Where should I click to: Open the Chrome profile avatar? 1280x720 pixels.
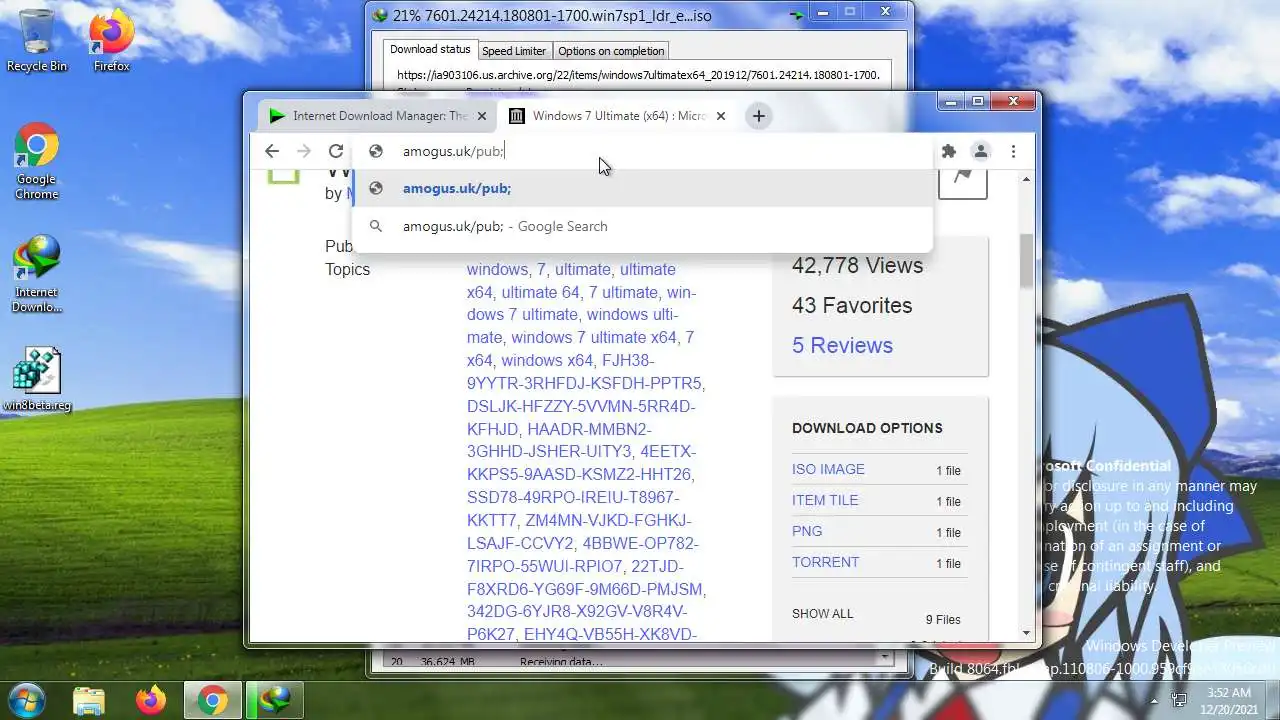981,151
